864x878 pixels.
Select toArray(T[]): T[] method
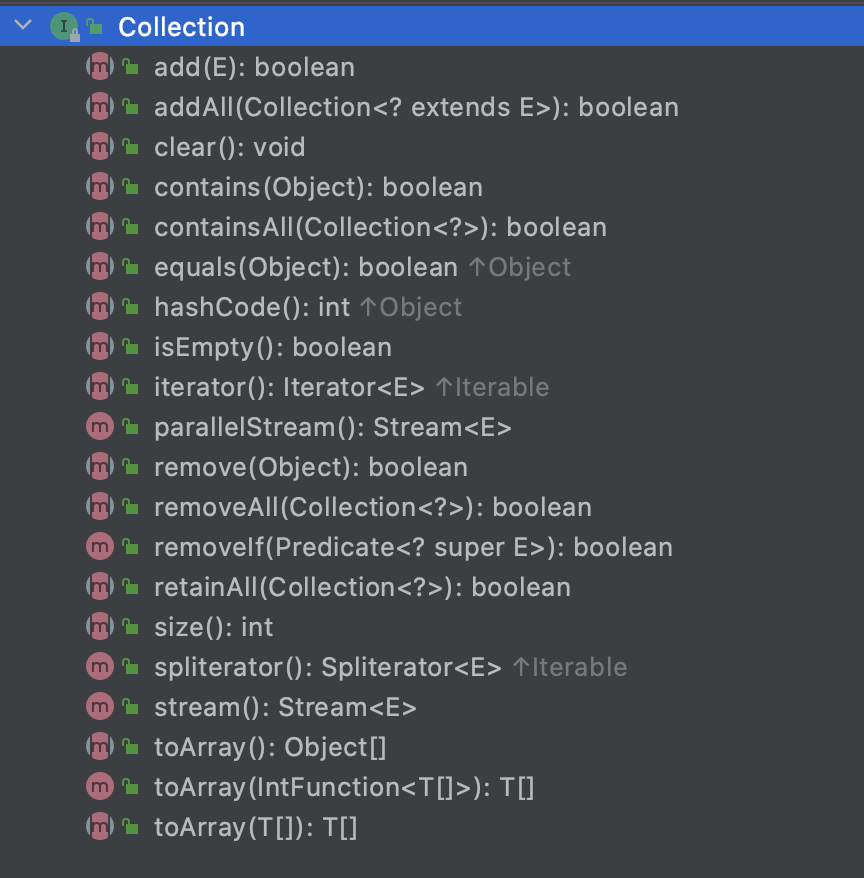tap(255, 828)
